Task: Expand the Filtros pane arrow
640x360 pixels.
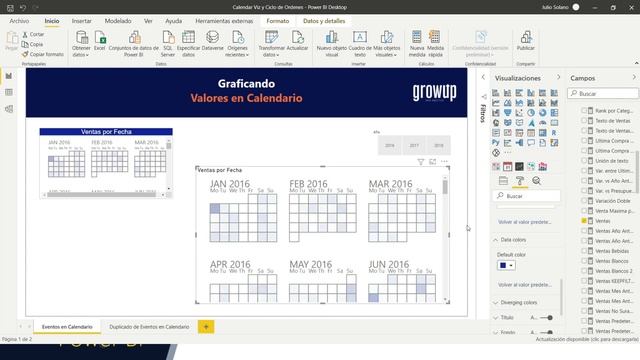Action: coord(483,77)
